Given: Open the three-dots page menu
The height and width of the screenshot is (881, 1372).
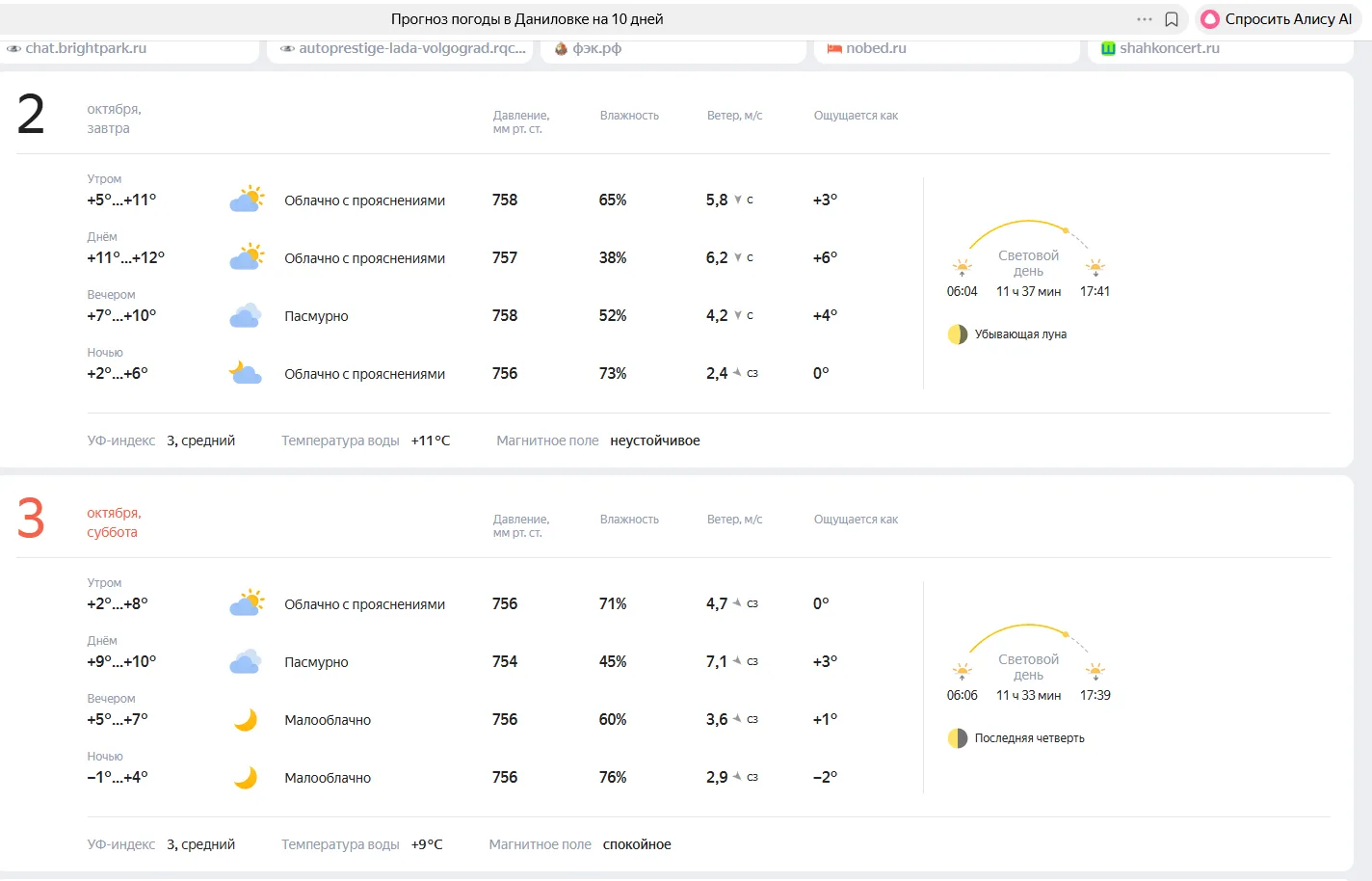Looking at the screenshot, I should click(1145, 19).
